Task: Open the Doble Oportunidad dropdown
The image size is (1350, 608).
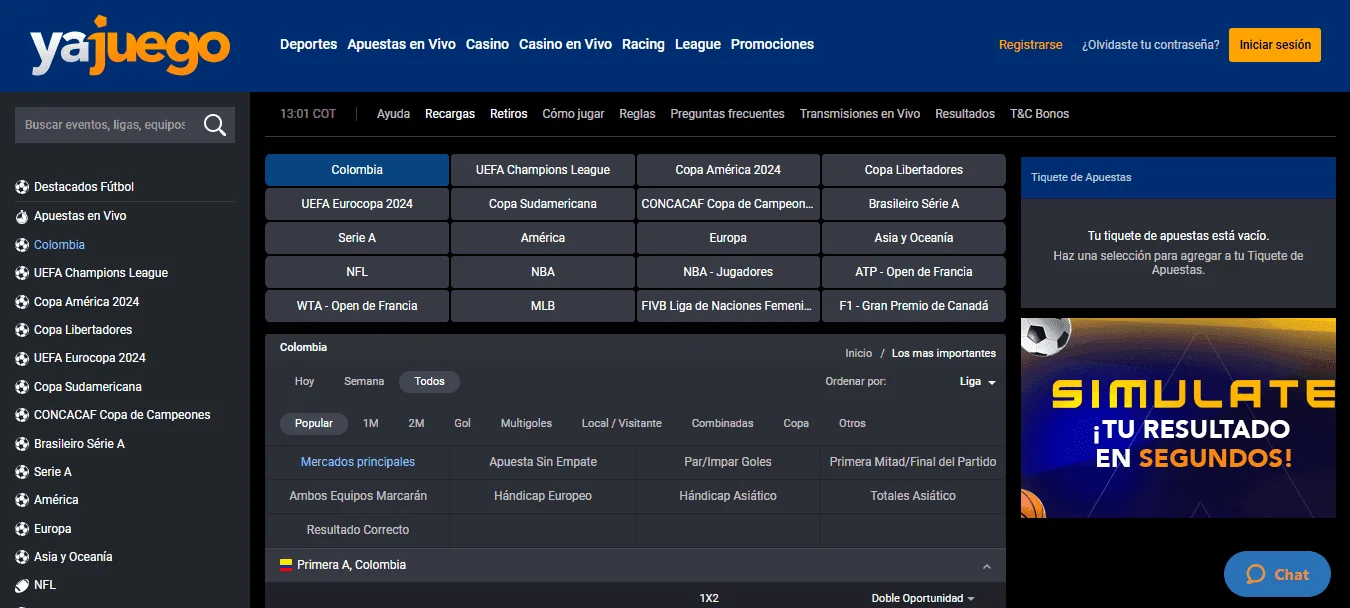Action: tap(923, 598)
